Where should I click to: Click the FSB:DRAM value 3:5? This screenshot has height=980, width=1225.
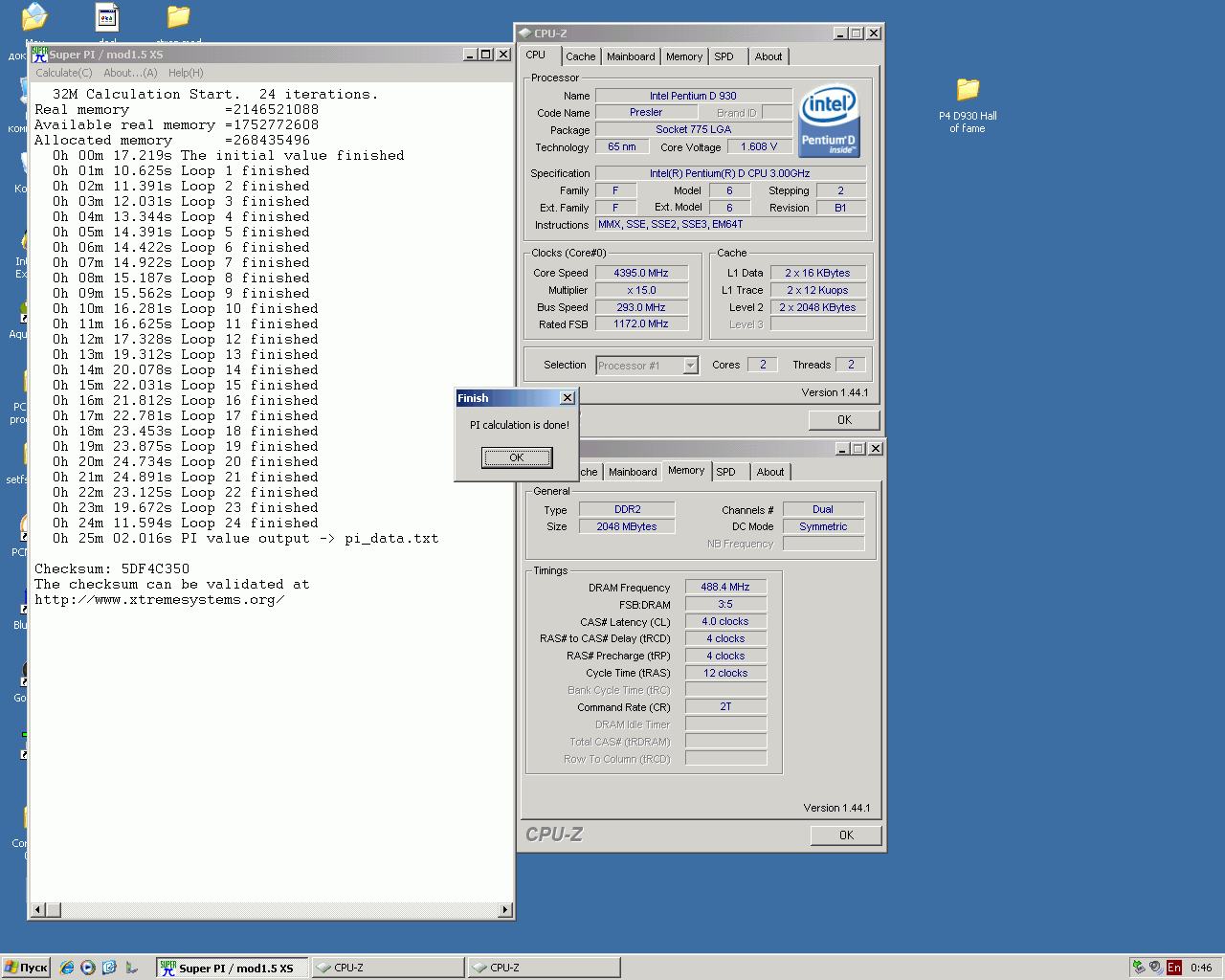pos(725,604)
